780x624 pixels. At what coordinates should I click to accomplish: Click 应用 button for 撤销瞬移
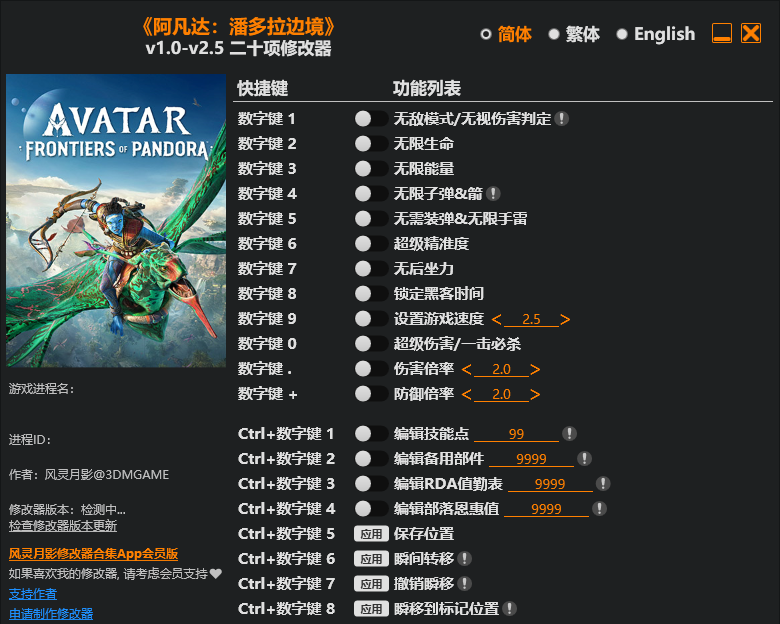(371, 583)
